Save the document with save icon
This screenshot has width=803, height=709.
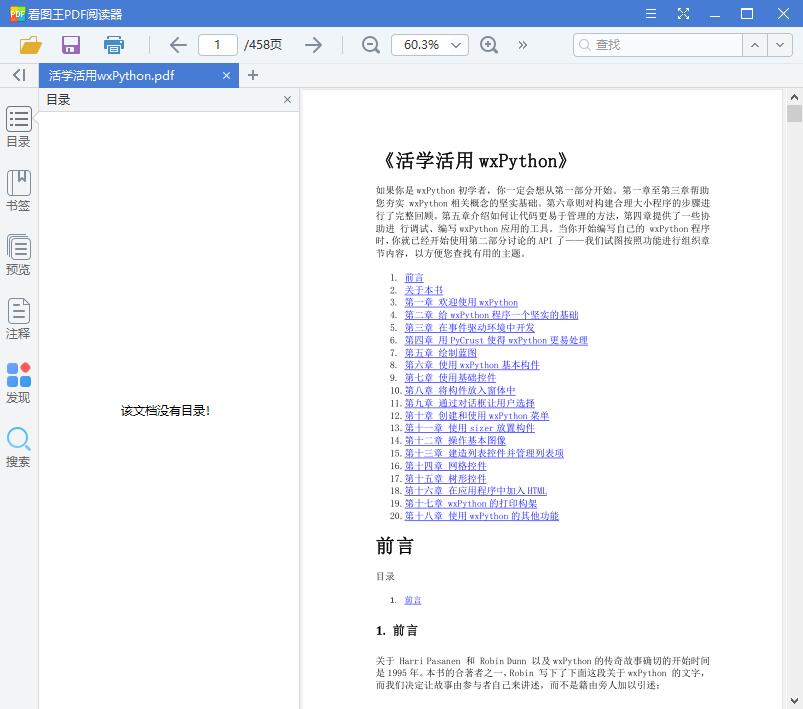tap(70, 45)
